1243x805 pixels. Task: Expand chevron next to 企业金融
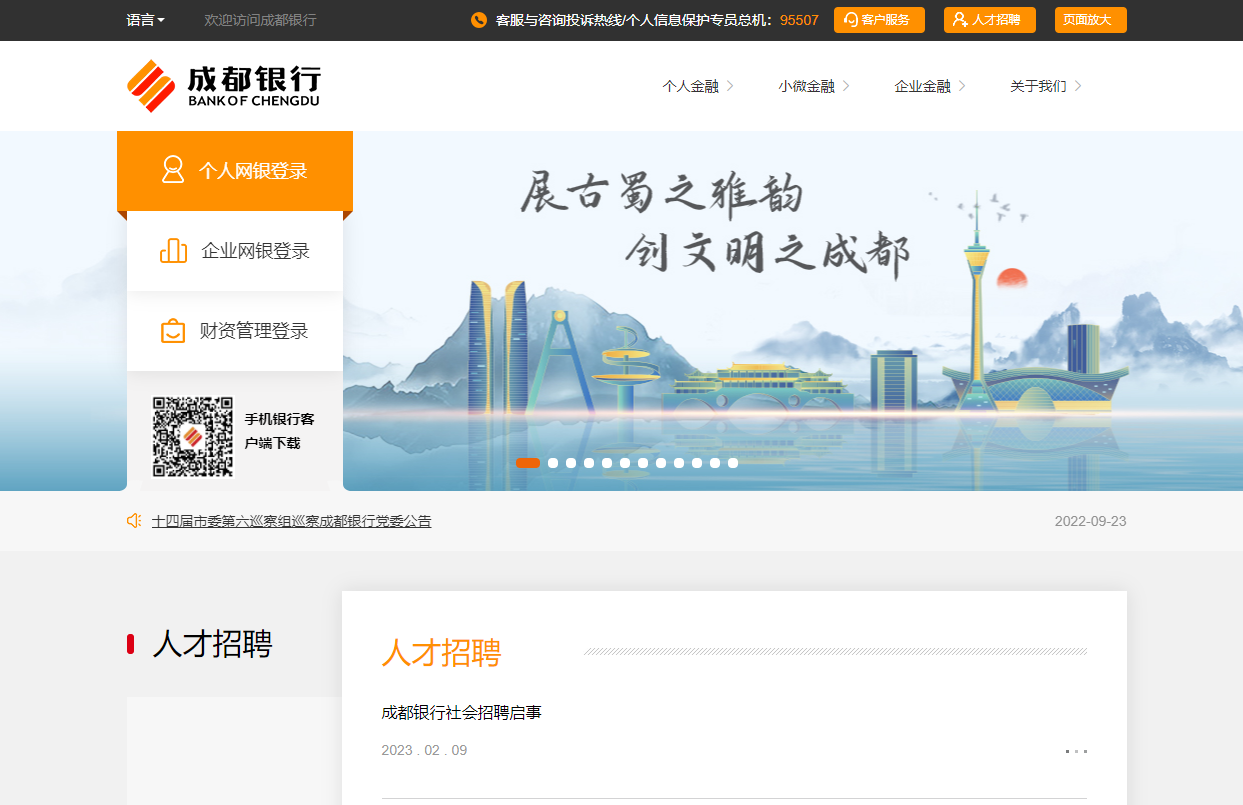[962, 86]
